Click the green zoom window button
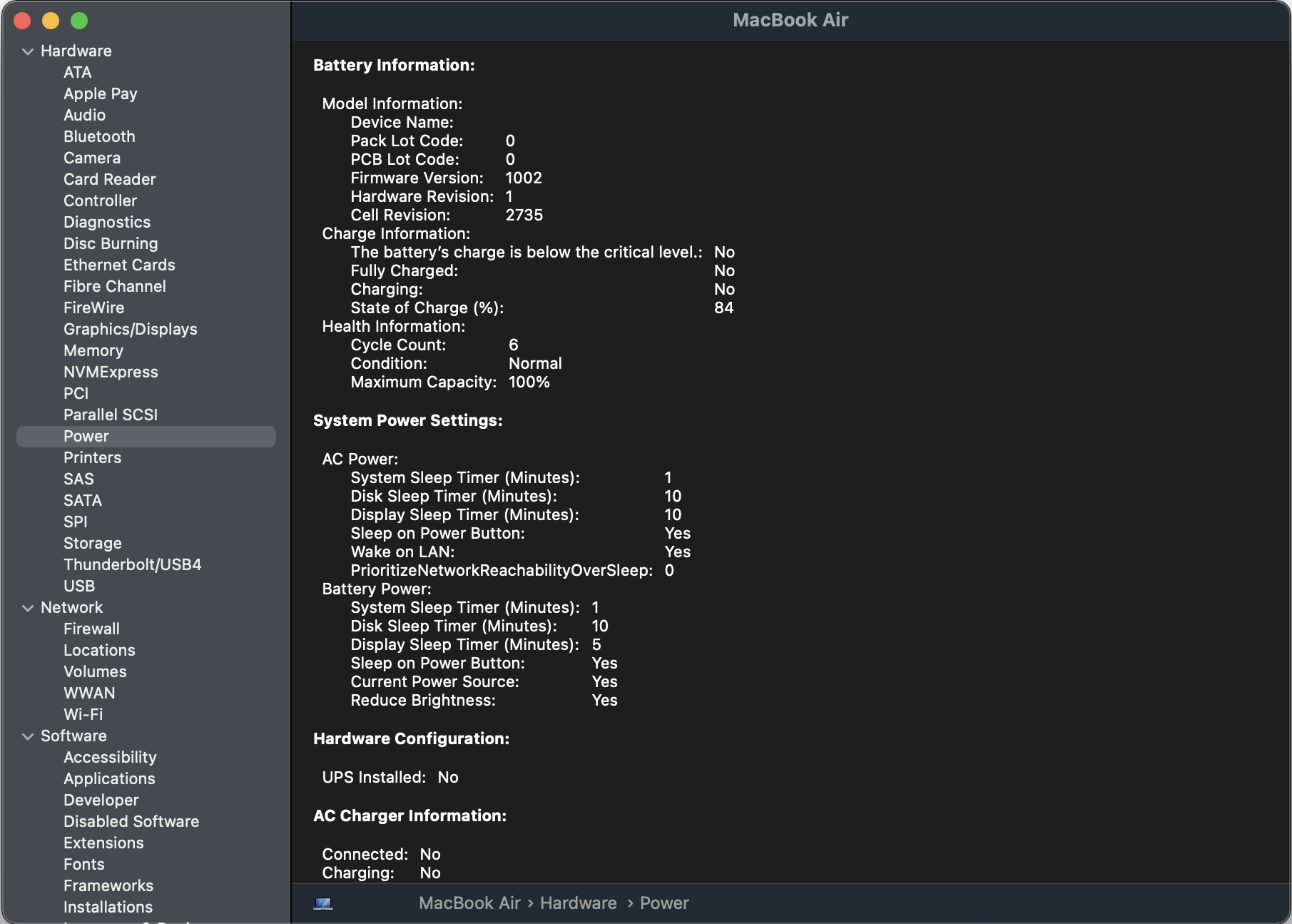The height and width of the screenshot is (924, 1292). pos(79,21)
